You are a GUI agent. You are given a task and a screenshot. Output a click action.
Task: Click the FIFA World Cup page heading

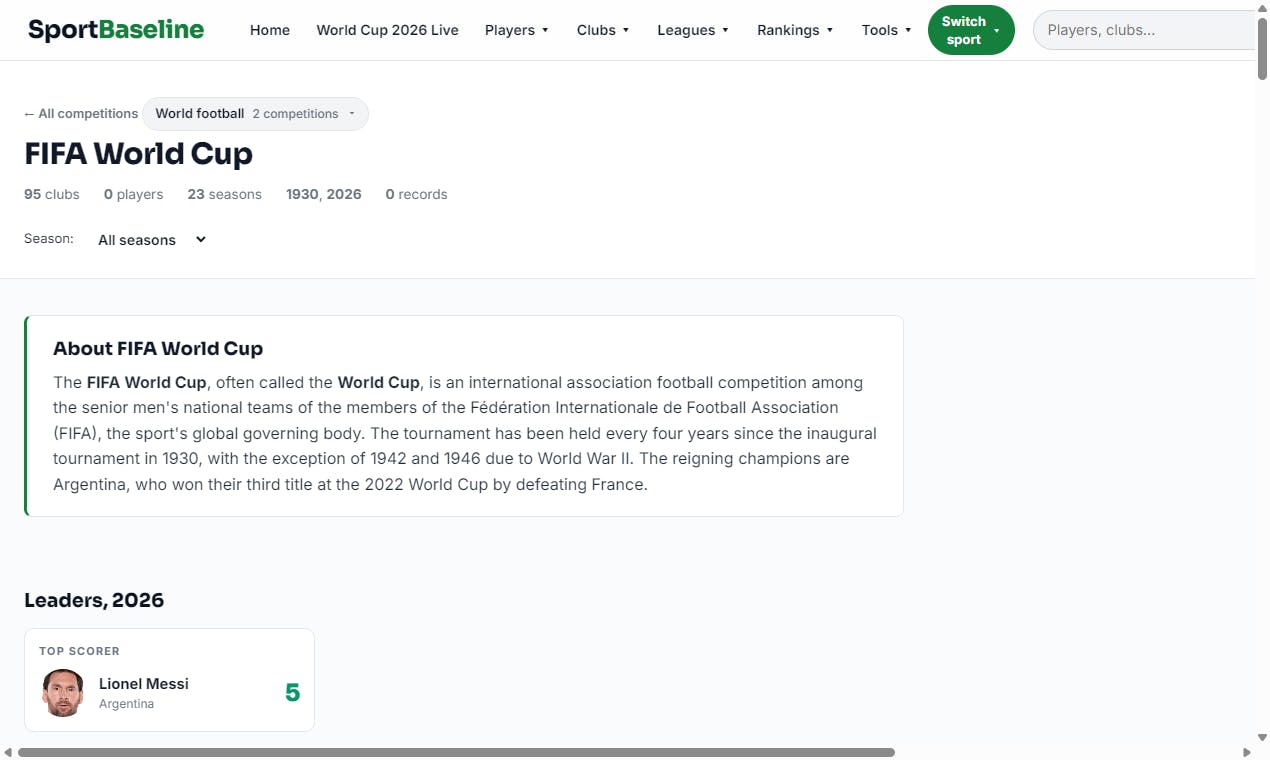point(138,154)
